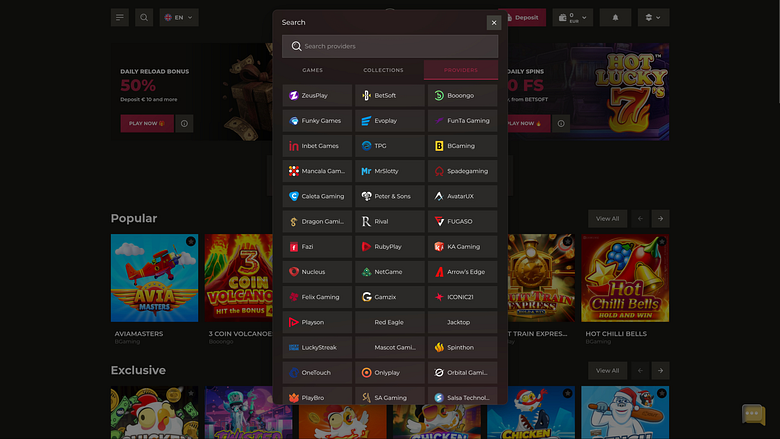Select the Fazi provider
Screen dimensions: 780x439
point(317,247)
